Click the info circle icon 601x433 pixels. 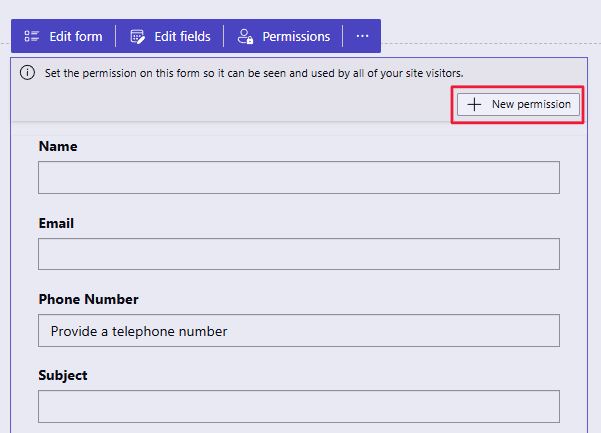pos(27,73)
